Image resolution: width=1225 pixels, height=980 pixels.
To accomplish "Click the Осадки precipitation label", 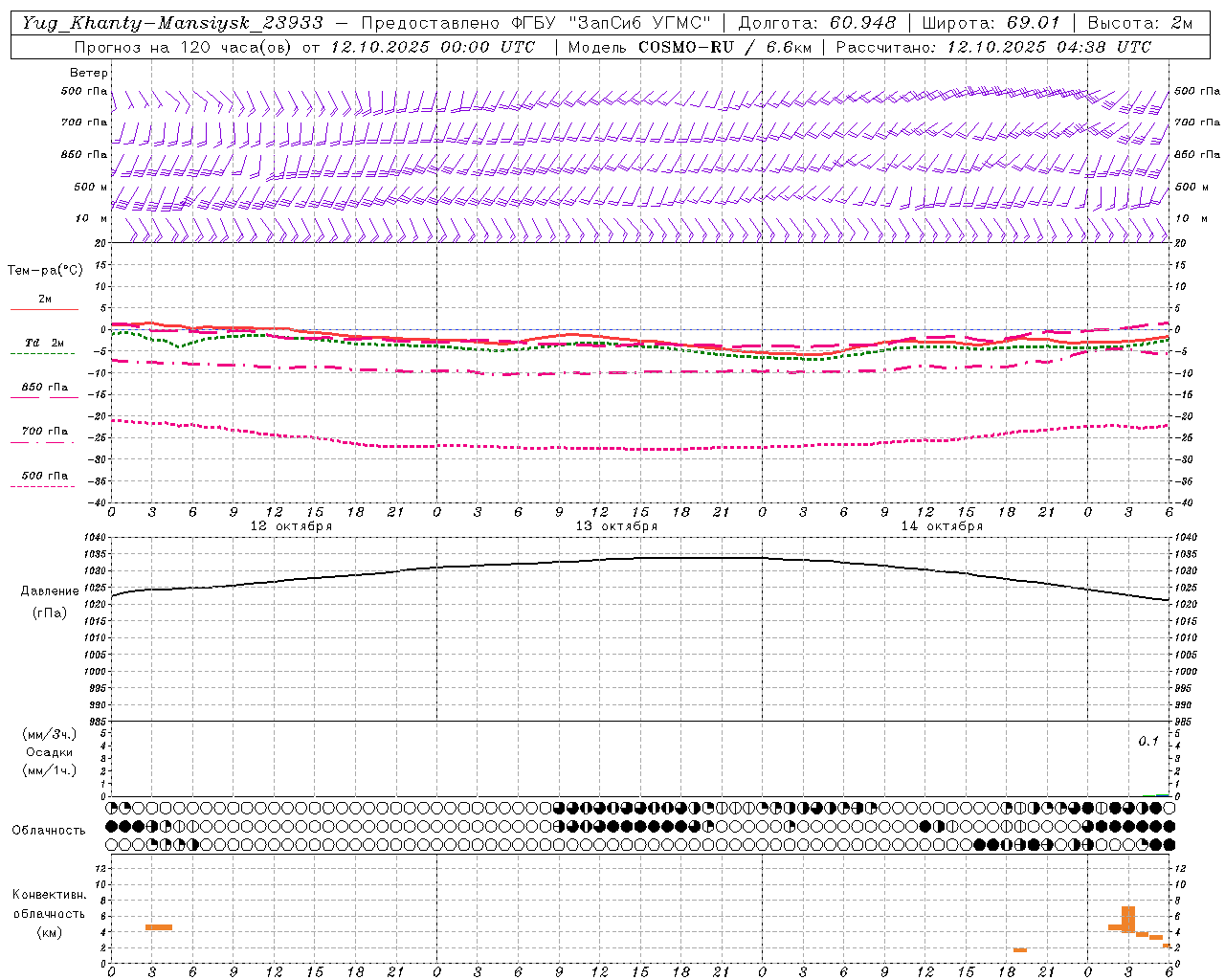I will 50,752.
